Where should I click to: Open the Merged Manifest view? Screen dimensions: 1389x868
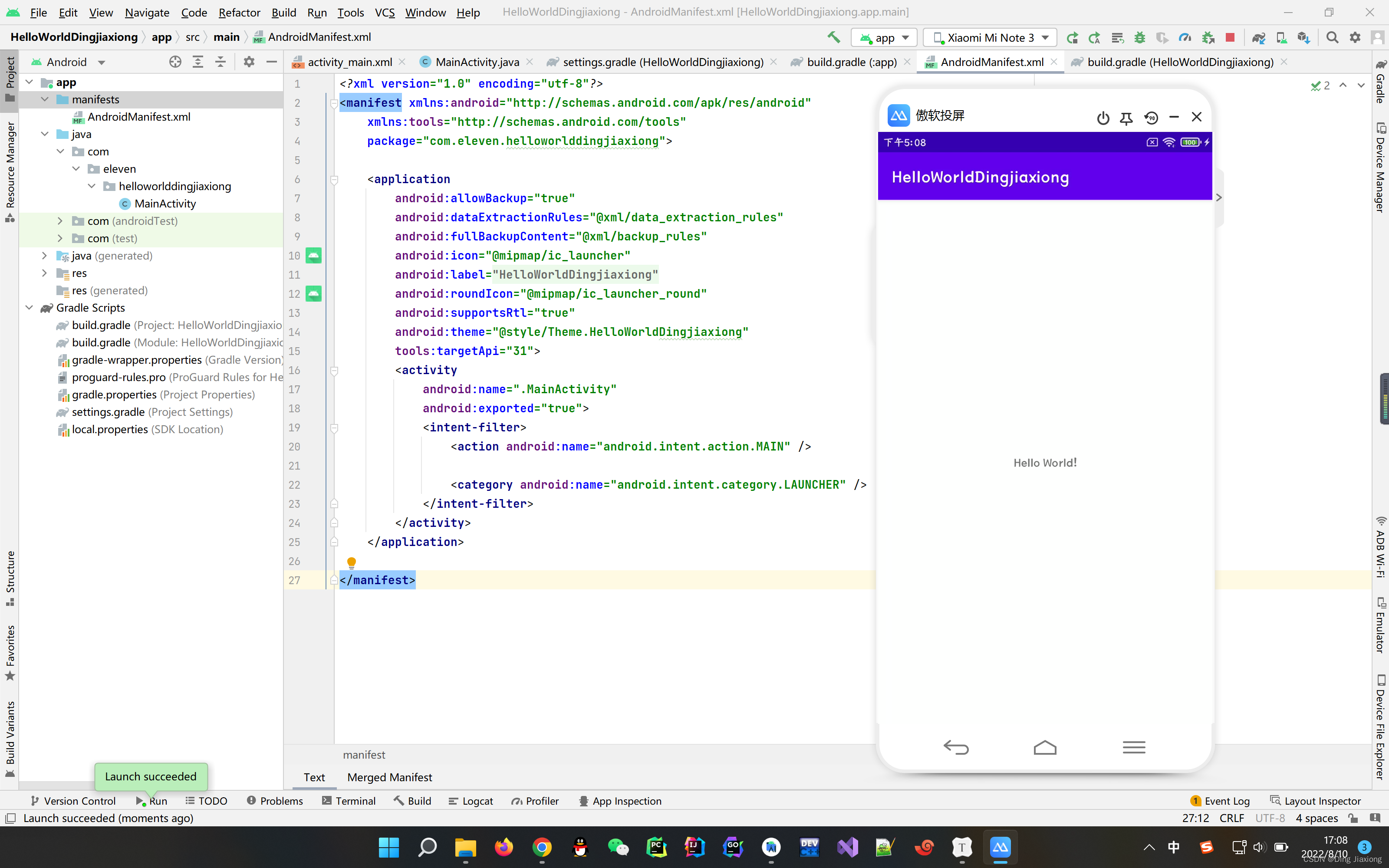[389, 777]
